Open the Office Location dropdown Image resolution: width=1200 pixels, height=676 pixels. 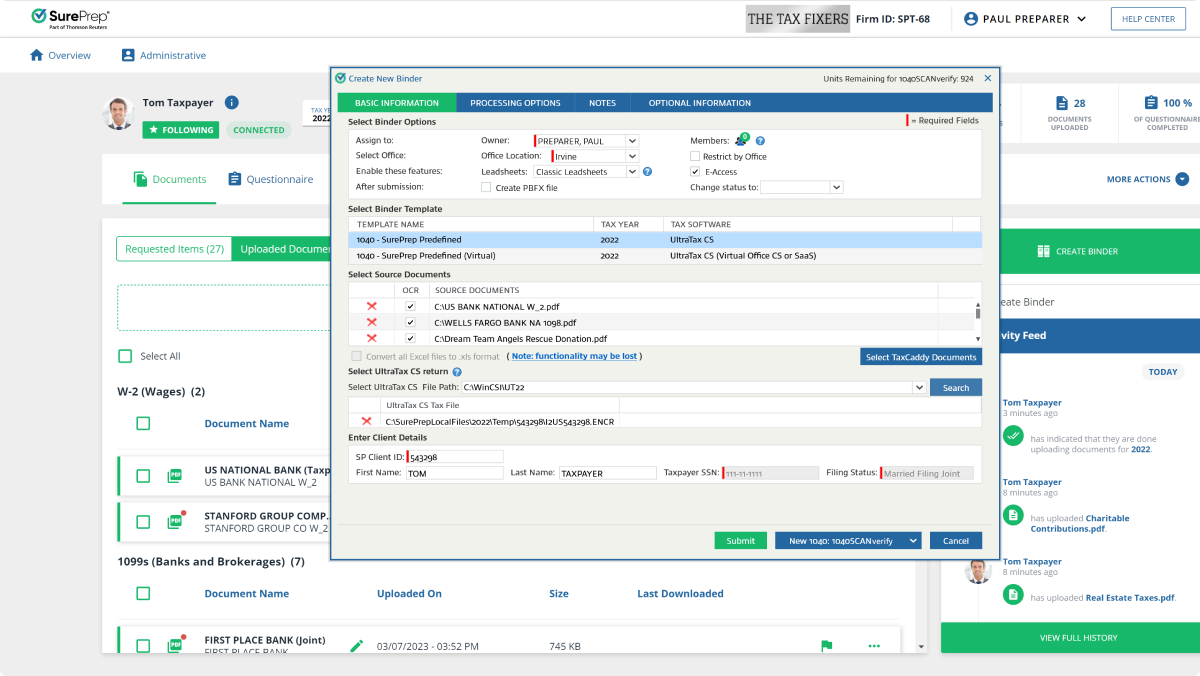[632, 157]
